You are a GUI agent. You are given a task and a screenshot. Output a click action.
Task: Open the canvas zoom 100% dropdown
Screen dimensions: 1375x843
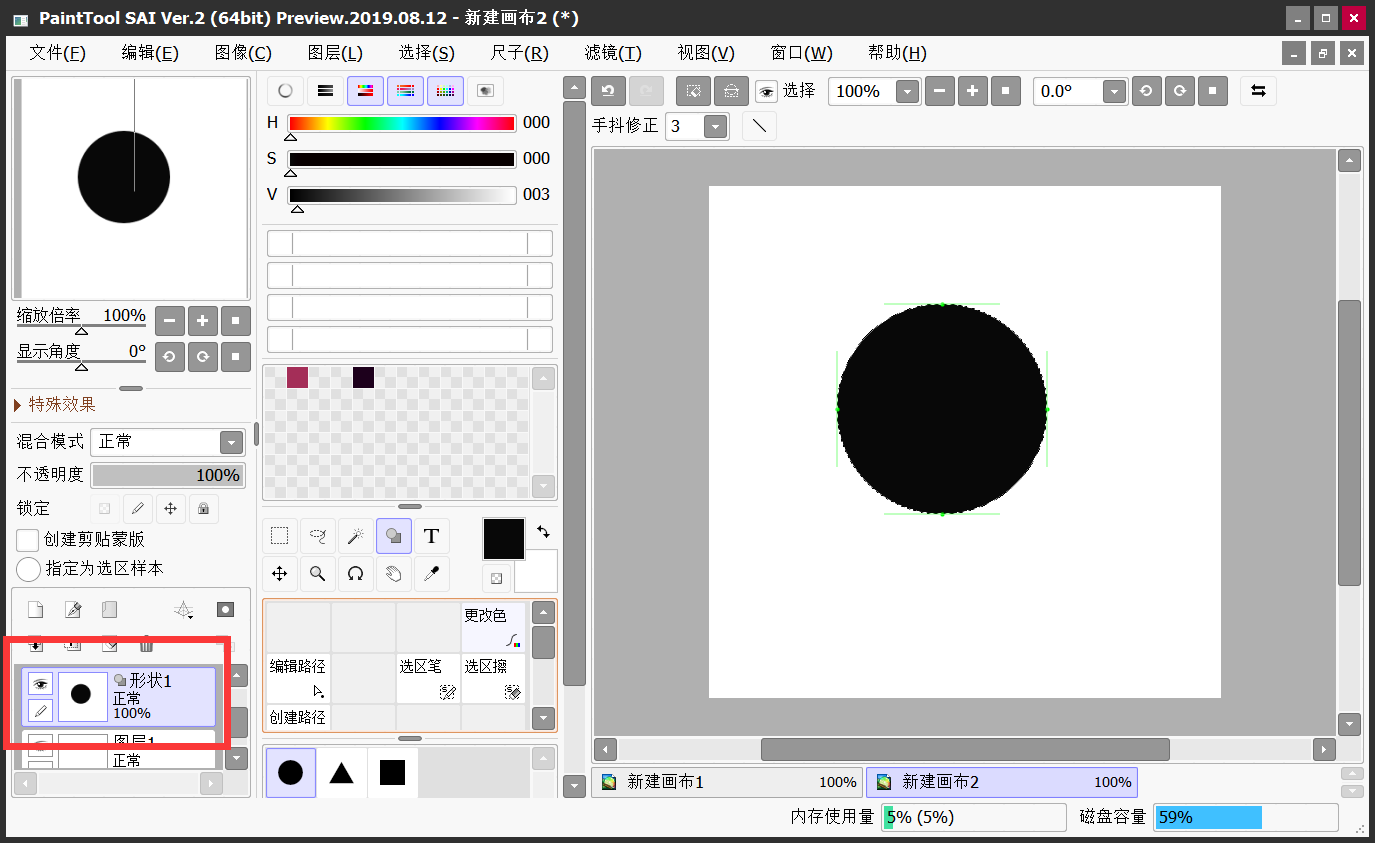[x=908, y=92]
